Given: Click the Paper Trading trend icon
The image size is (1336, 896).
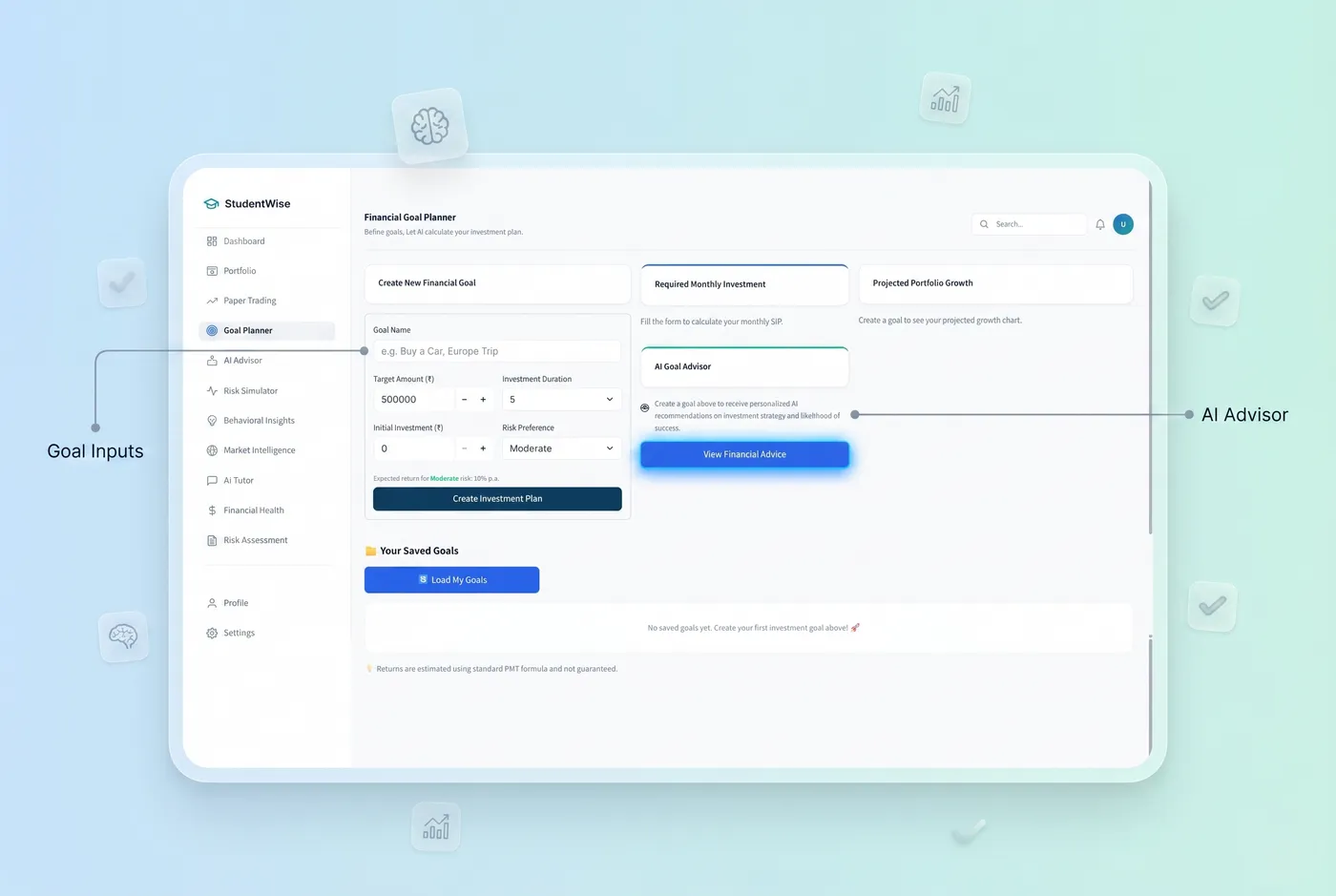Looking at the screenshot, I should tap(212, 301).
